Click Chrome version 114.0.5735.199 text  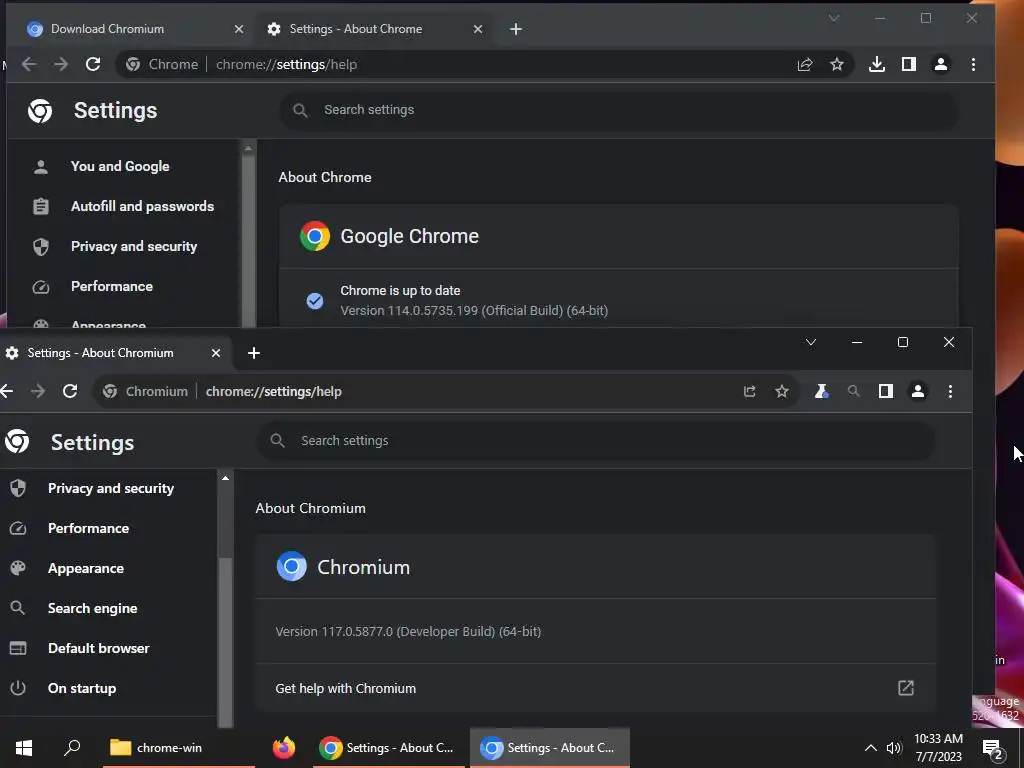tap(474, 311)
